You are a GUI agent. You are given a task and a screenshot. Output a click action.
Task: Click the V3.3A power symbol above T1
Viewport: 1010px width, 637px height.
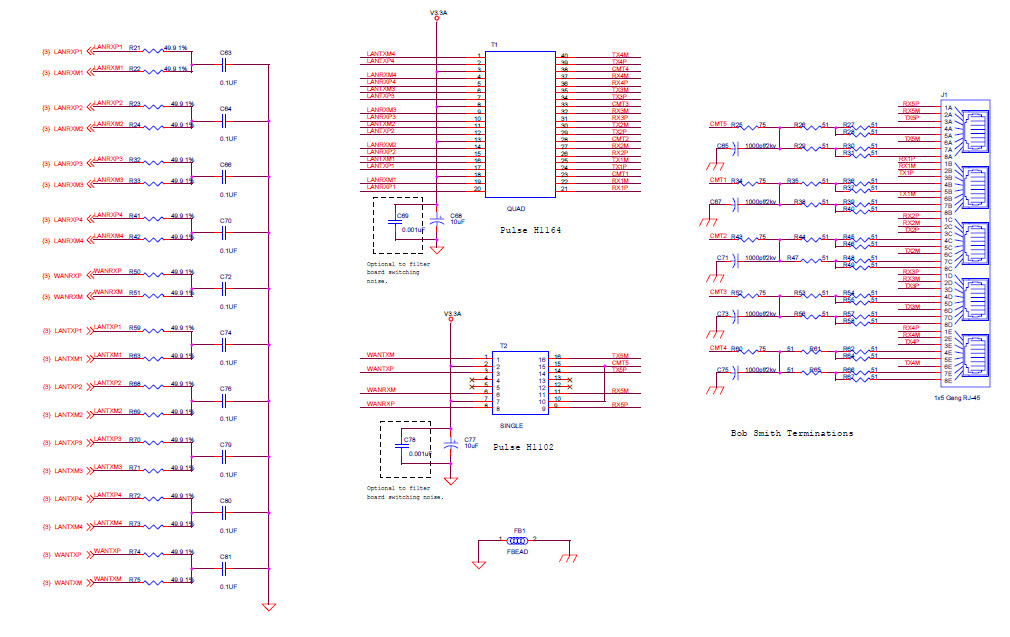[437, 15]
